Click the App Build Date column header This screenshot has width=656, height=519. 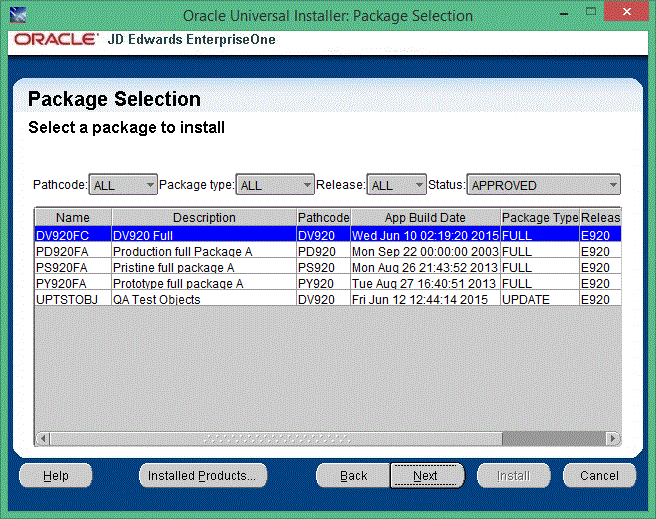(425, 217)
